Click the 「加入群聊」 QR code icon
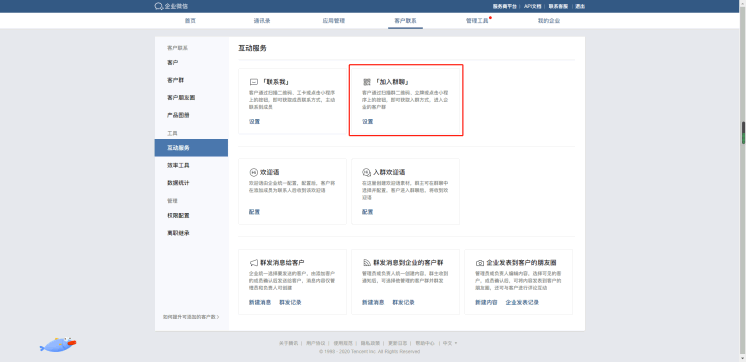Viewport: 746px width, 362px height. click(366, 82)
